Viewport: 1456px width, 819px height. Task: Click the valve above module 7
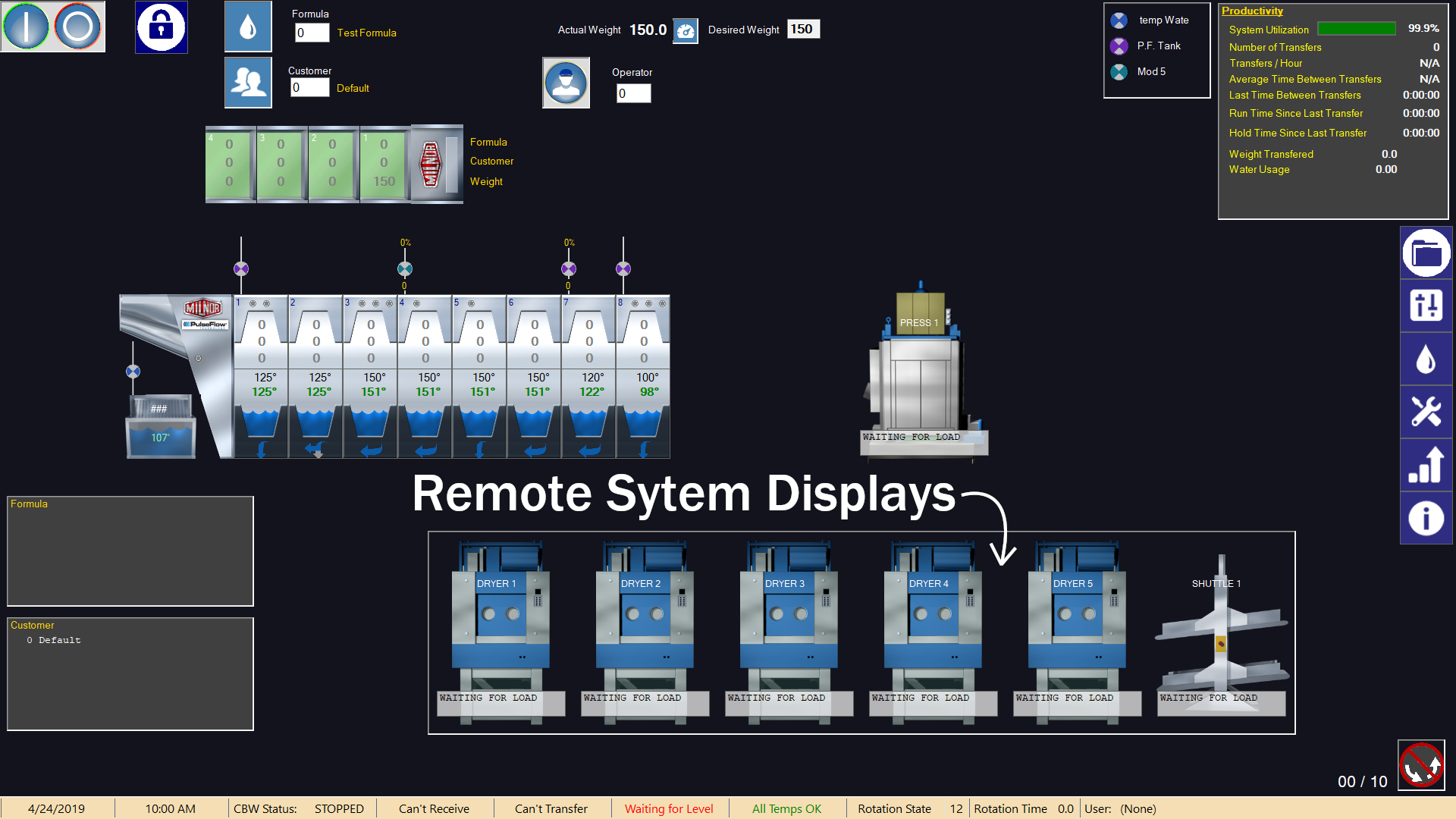click(569, 268)
